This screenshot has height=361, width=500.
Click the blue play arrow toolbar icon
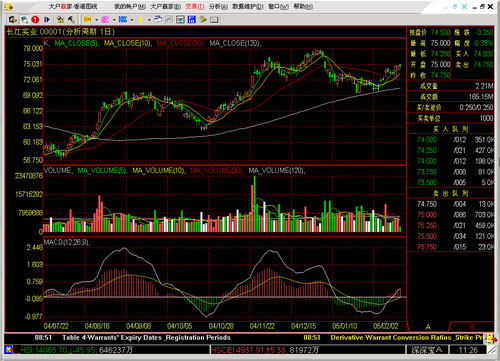coord(47,20)
